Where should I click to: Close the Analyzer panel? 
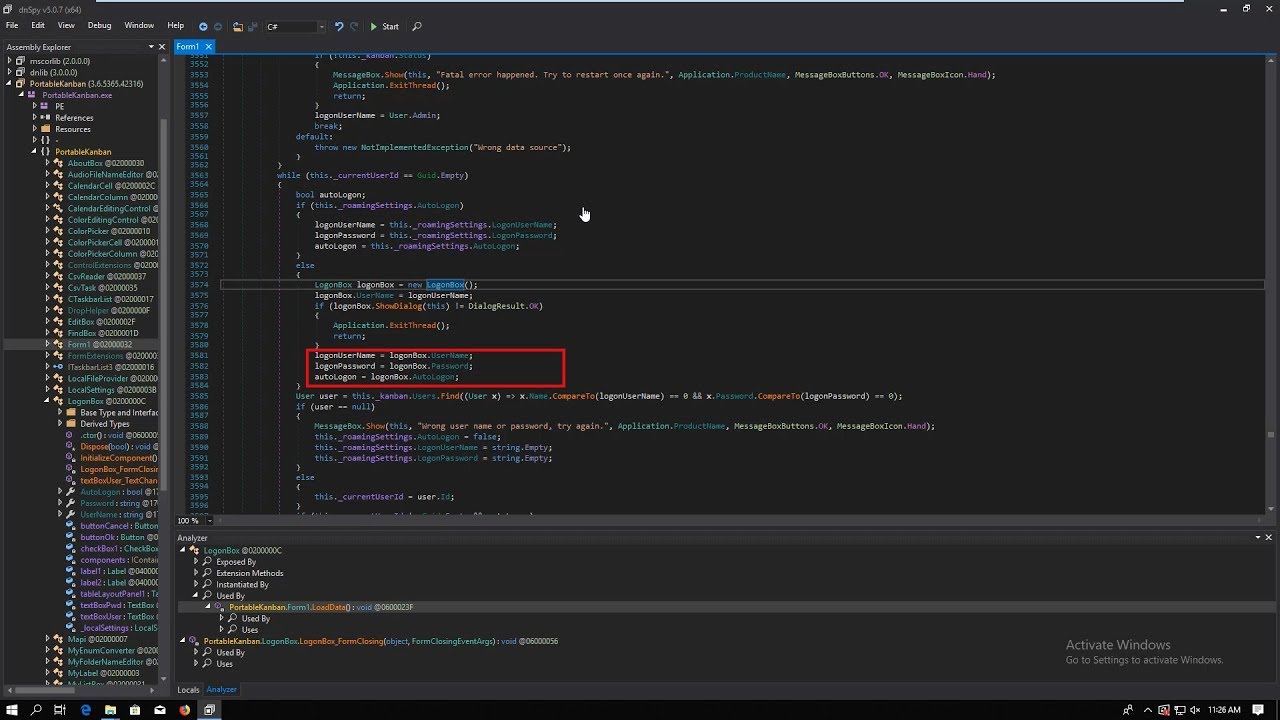pos(1269,538)
